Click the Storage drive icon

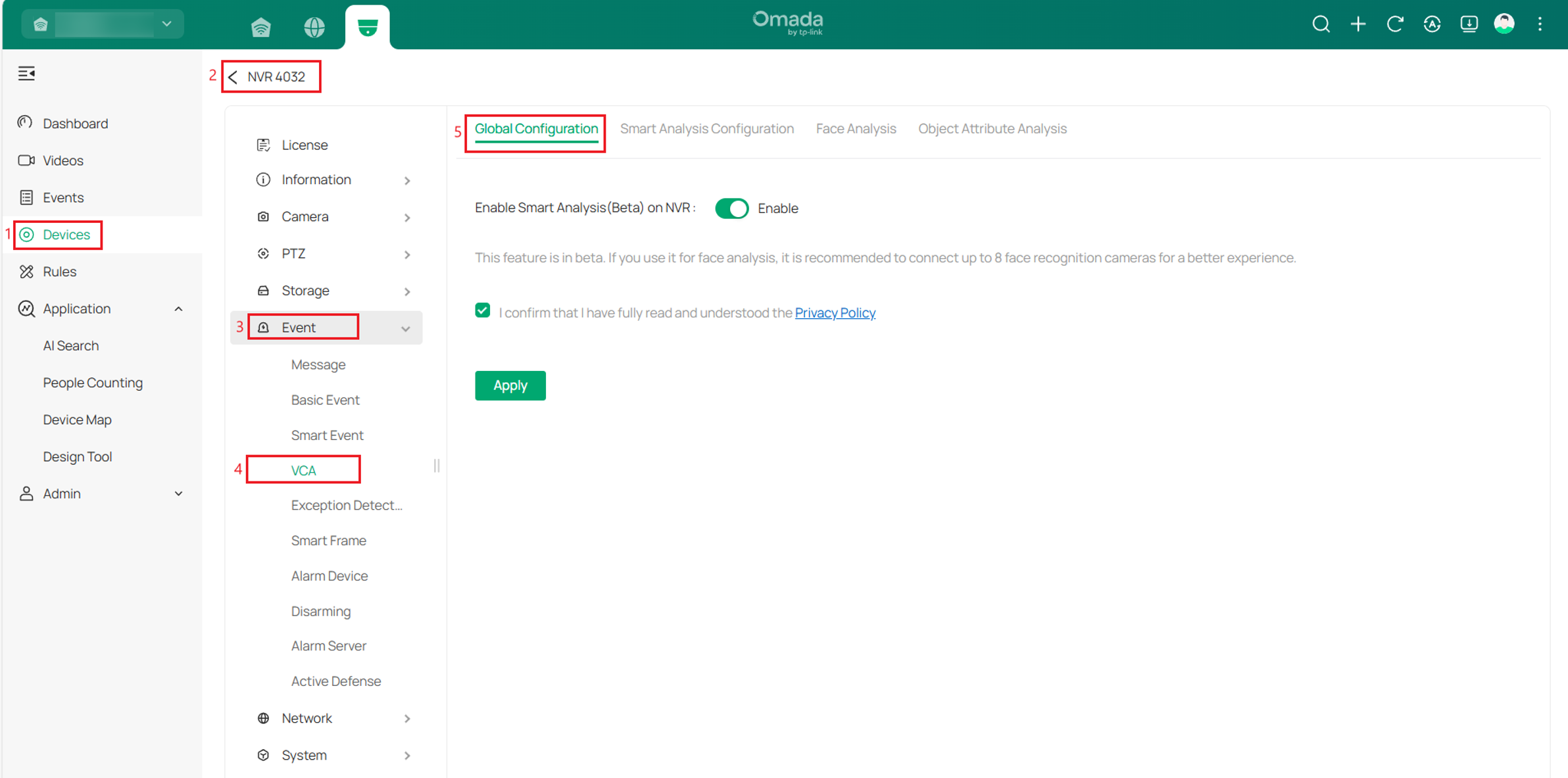click(x=263, y=290)
